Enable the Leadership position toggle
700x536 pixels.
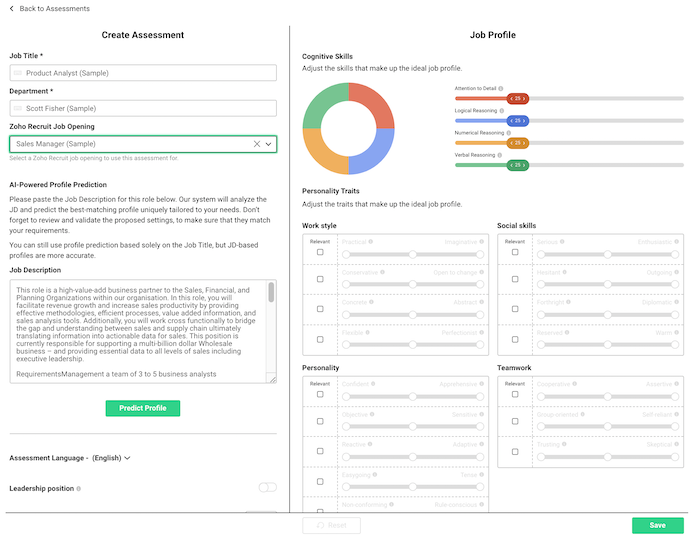(267, 488)
